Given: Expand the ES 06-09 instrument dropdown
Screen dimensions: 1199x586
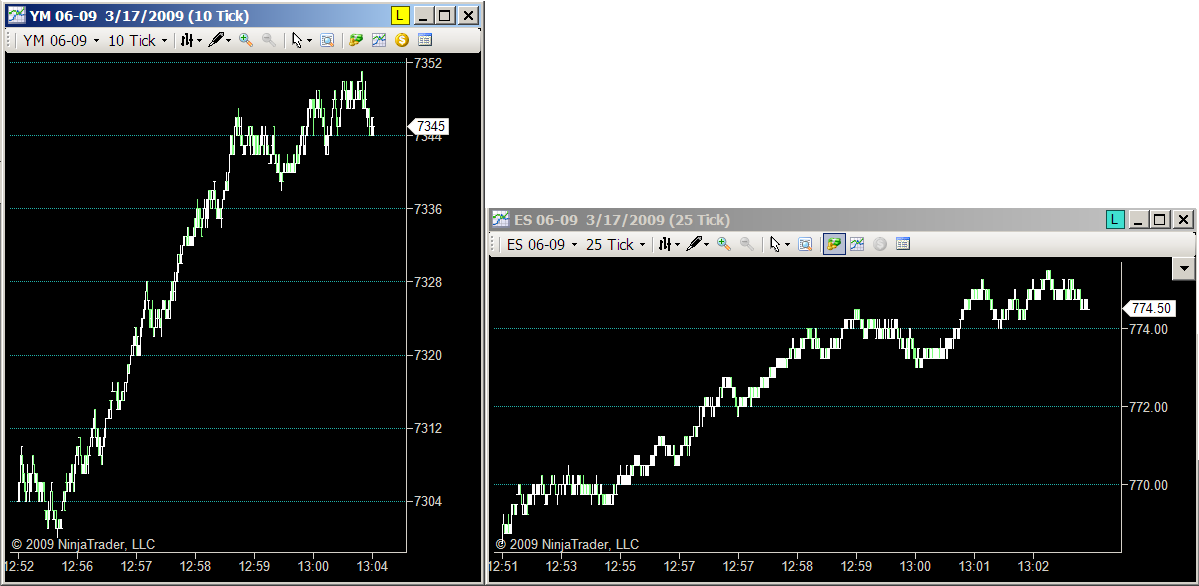Looking at the screenshot, I should [574, 245].
